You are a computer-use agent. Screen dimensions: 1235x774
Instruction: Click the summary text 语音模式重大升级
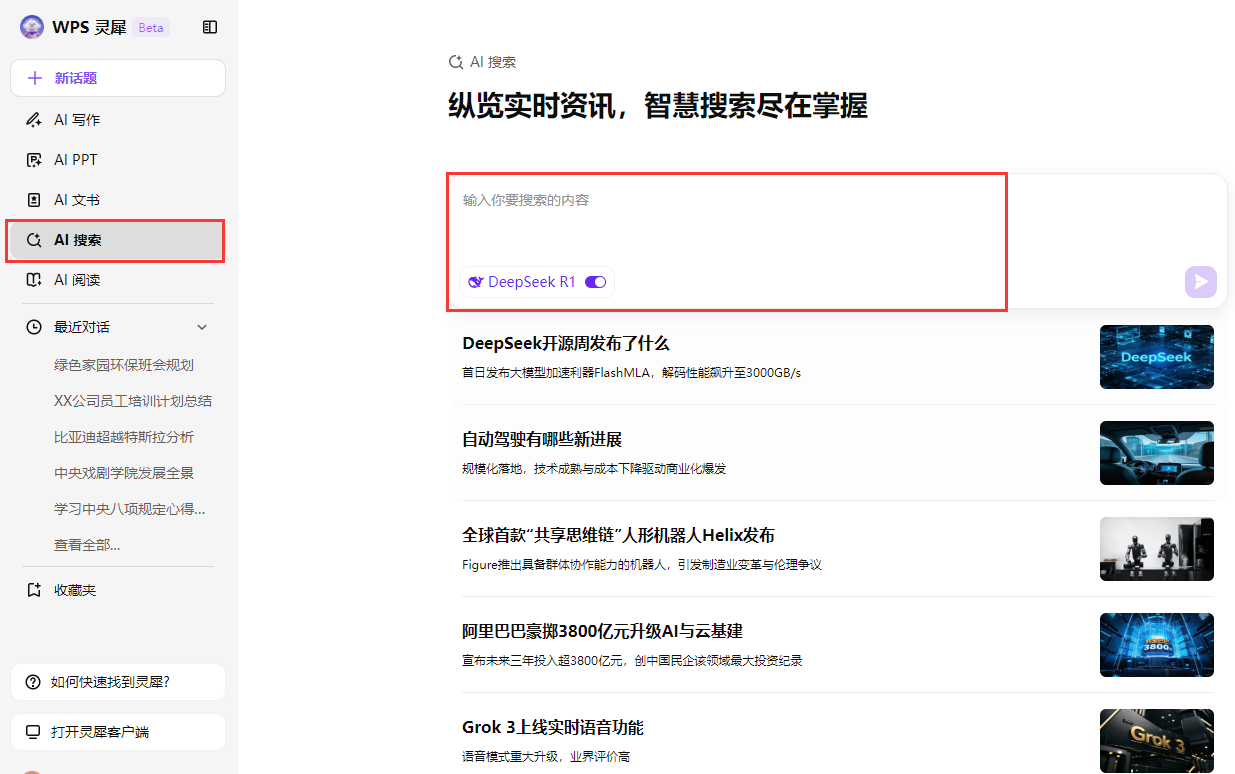point(546,757)
